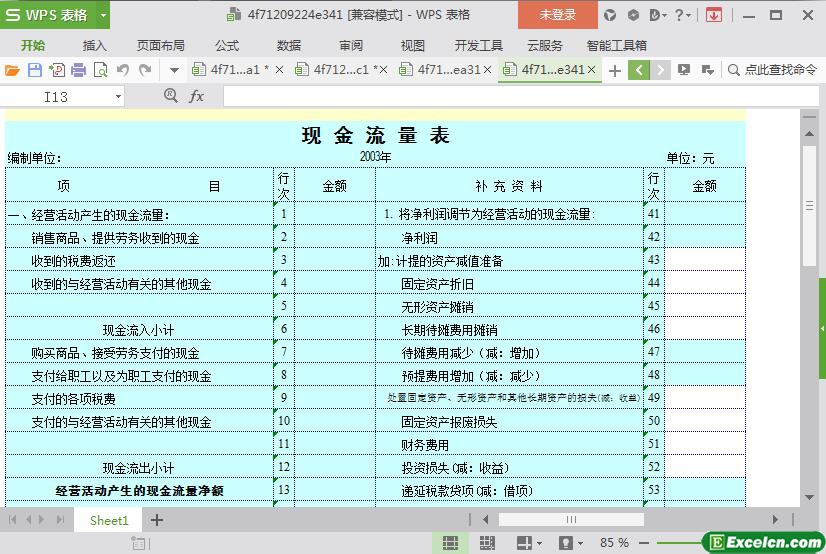Open a new document tab with plus button
This screenshot has height=554, width=826.
tap(614, 70)
